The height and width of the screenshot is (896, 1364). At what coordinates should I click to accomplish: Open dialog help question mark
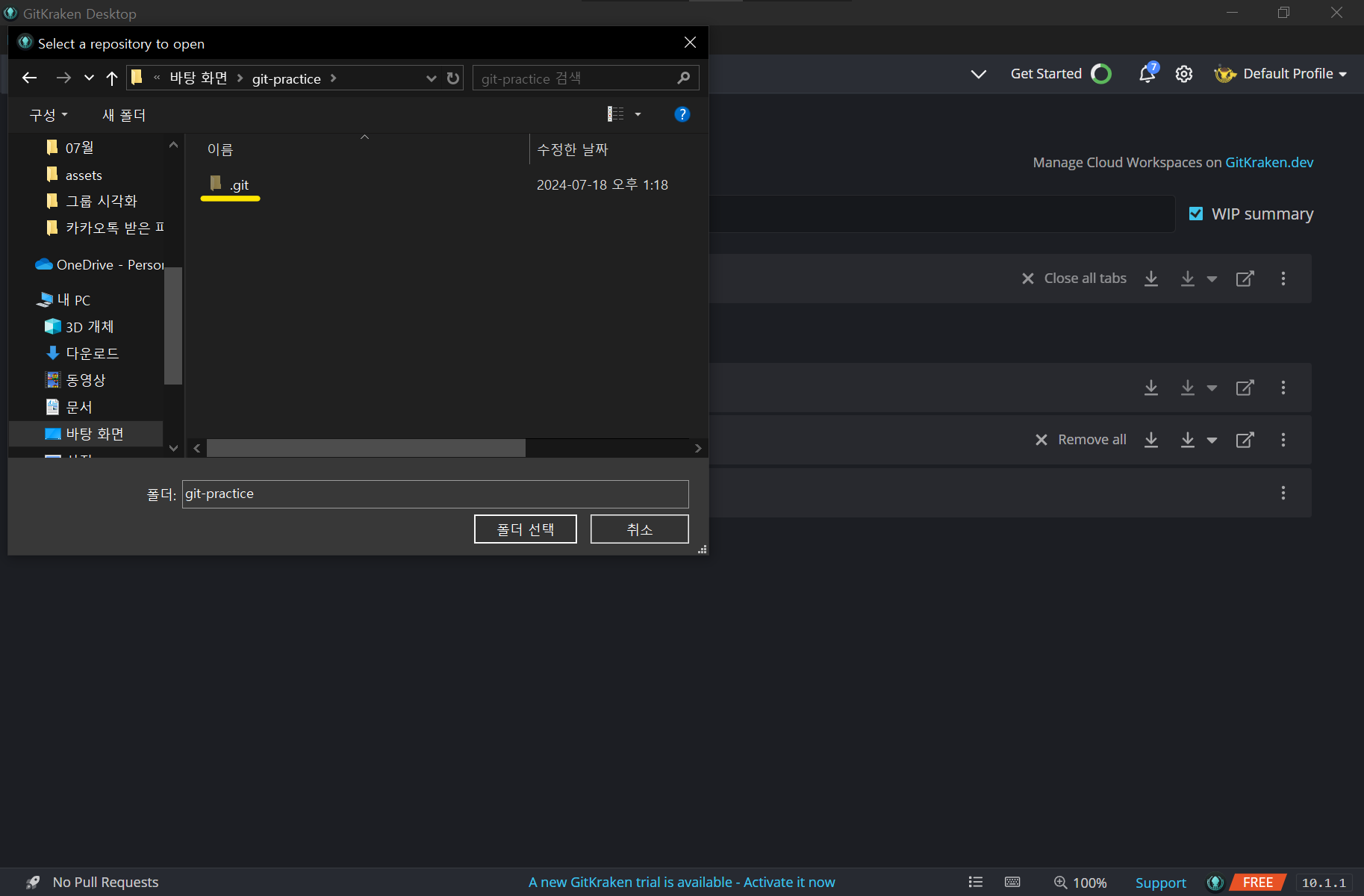coord(682,114)
